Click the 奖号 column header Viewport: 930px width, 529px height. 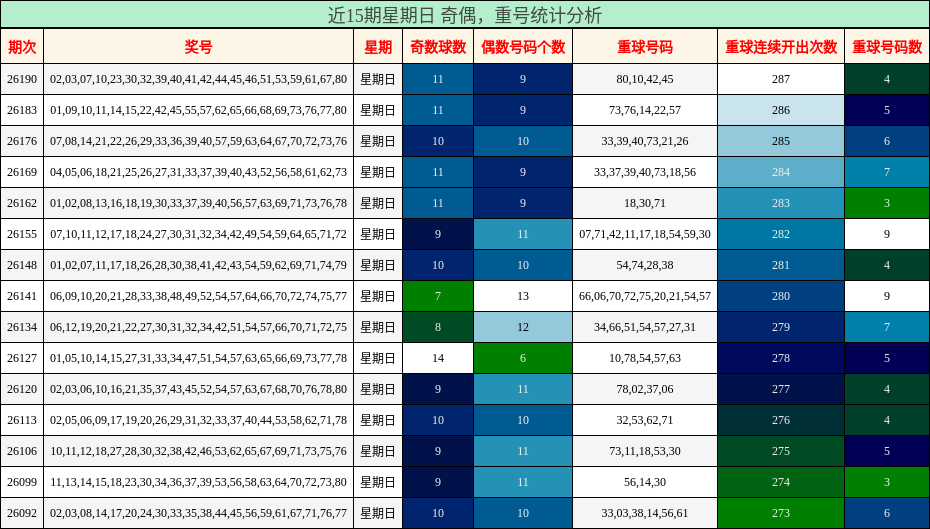pos(199,47)
